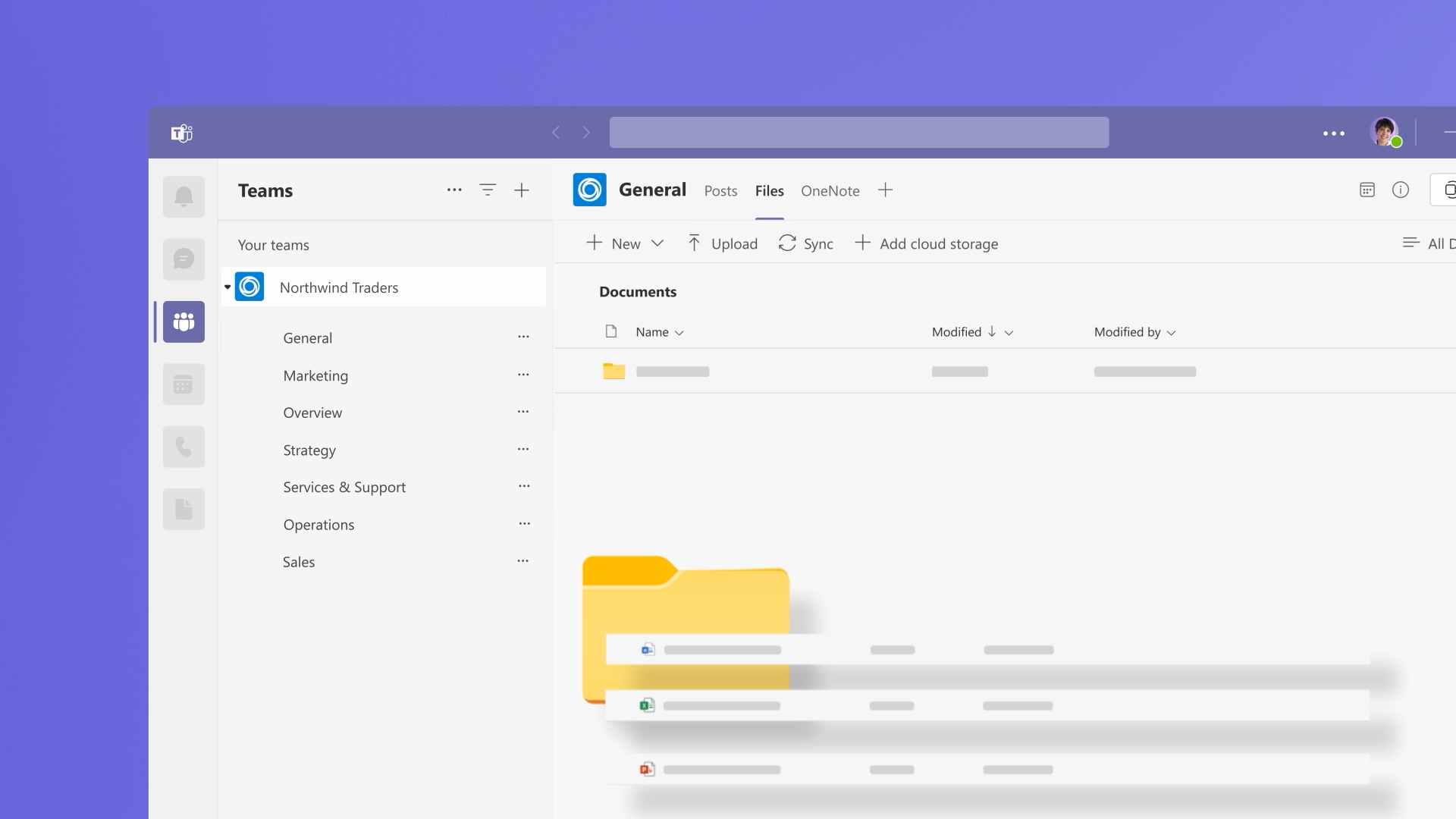1456x819 pixels.
Task: Open the Activity bell in sidebar
Action: pos(184,196)
